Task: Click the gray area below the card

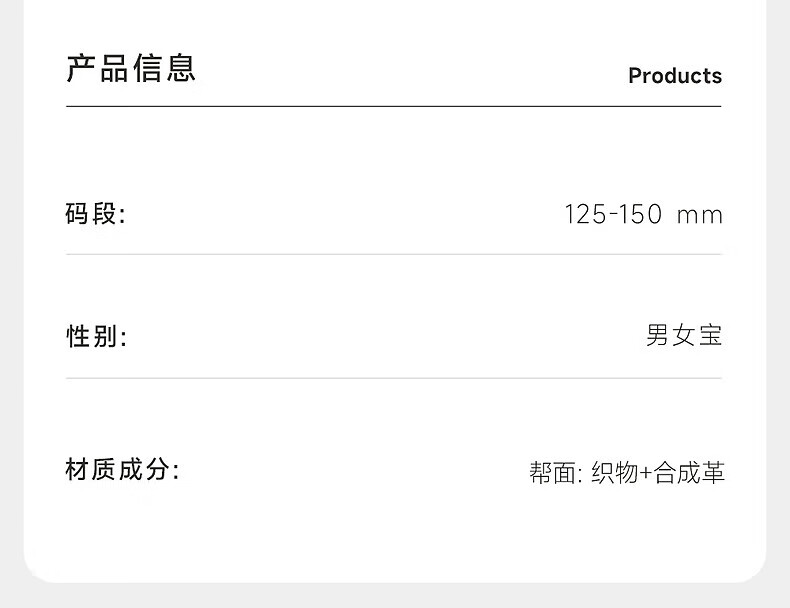Action: point(395,597)
